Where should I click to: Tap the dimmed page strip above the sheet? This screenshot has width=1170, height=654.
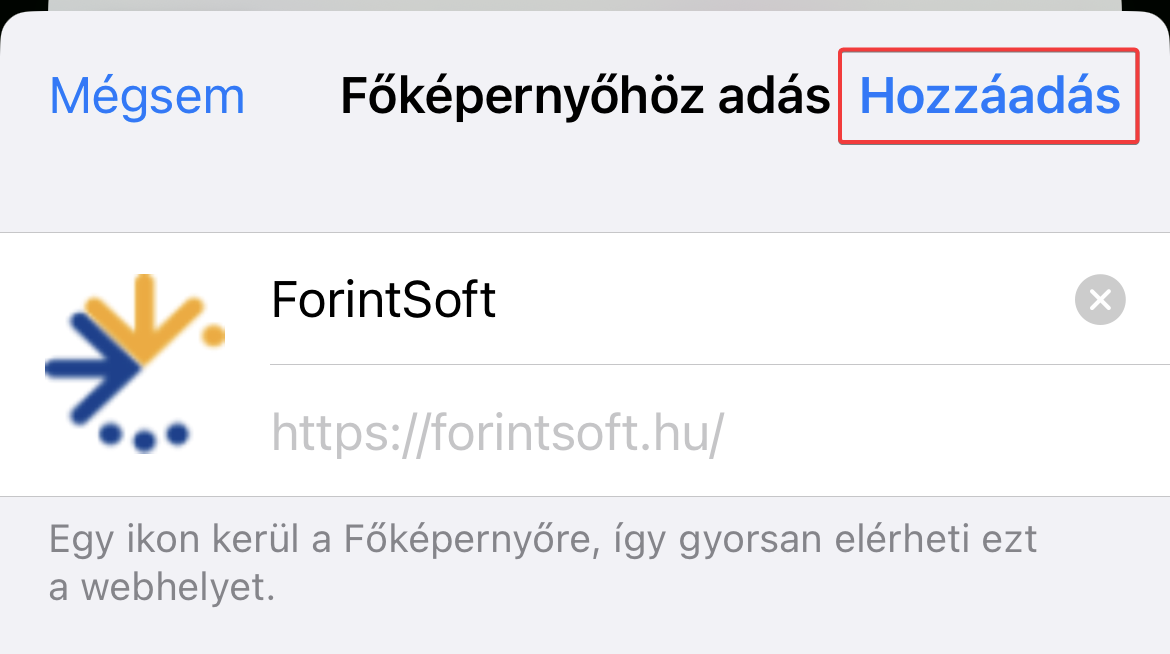point(585,5)
